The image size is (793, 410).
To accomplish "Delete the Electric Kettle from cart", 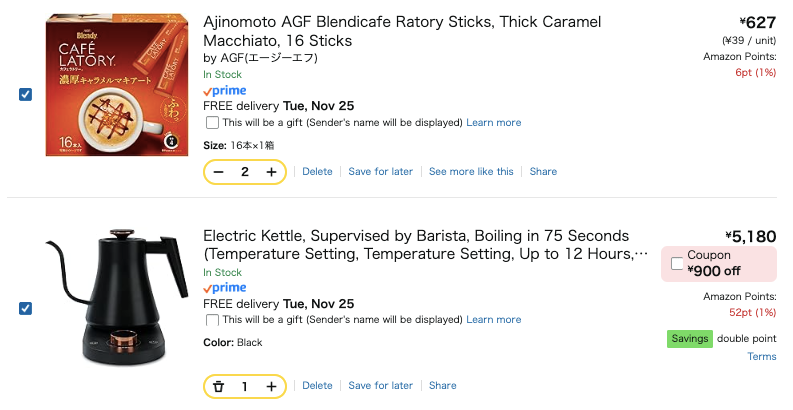I will [317, 386].
